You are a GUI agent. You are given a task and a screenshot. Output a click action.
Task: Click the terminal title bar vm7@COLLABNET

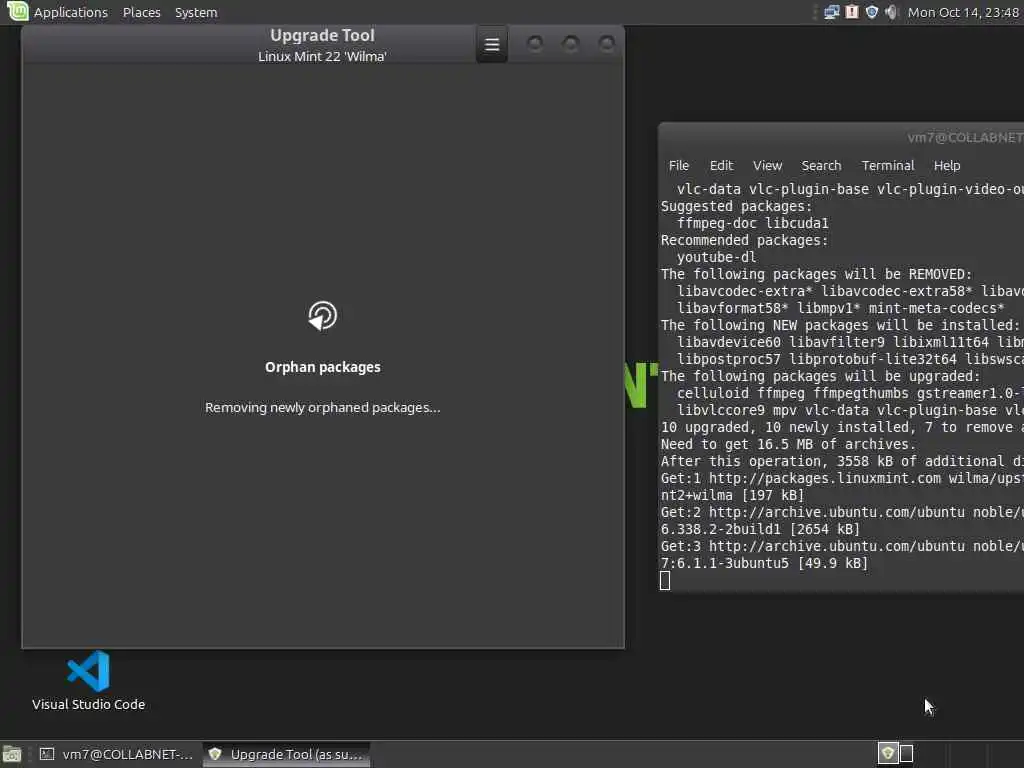click(965, 137)
